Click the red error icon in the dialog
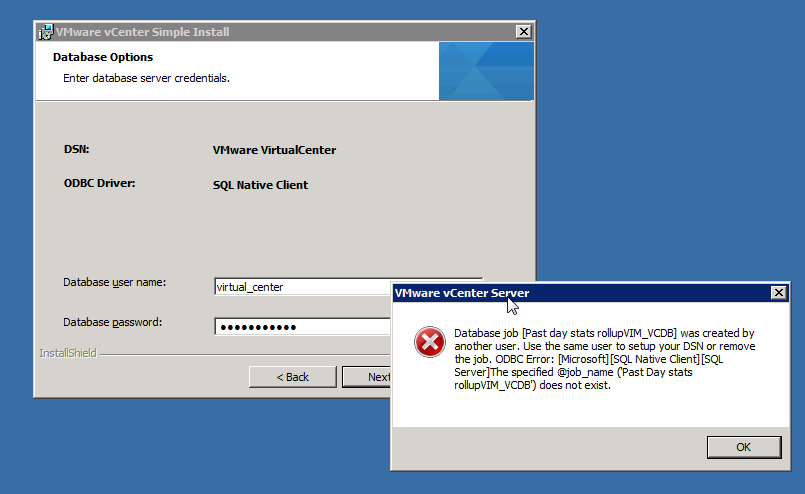Screen dimensions: 805x494 [430, 342]
